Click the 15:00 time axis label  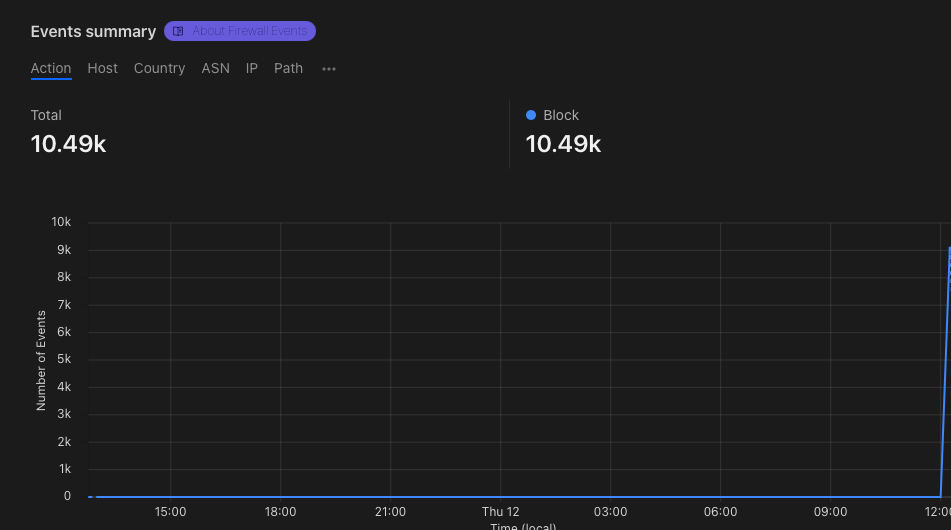click(170, 511)
